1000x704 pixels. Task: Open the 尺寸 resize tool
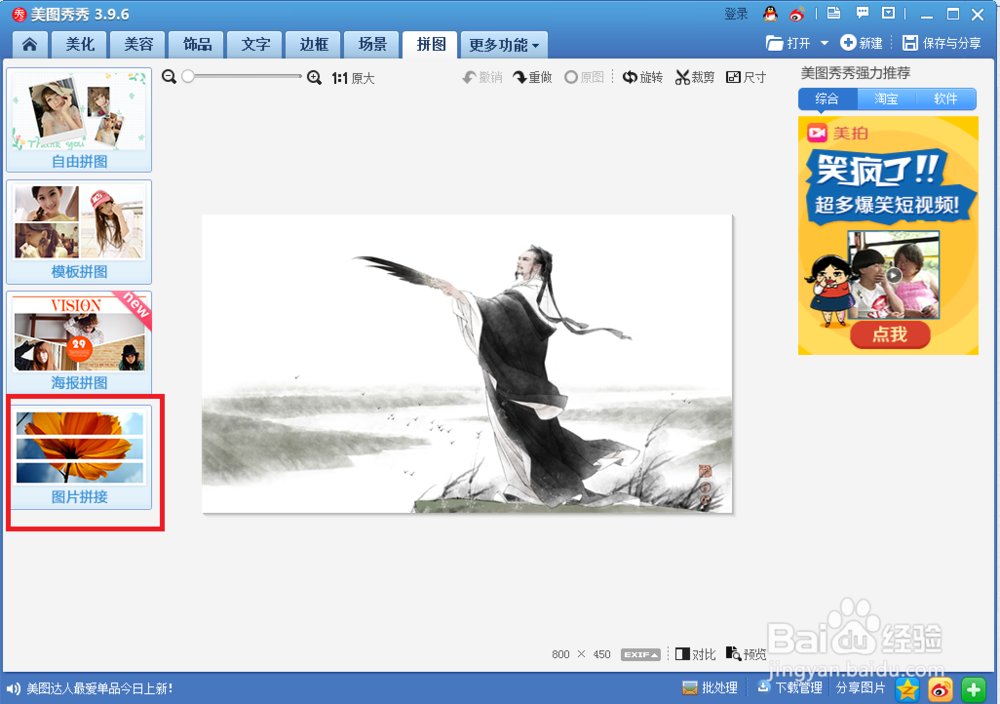[746, 77]
